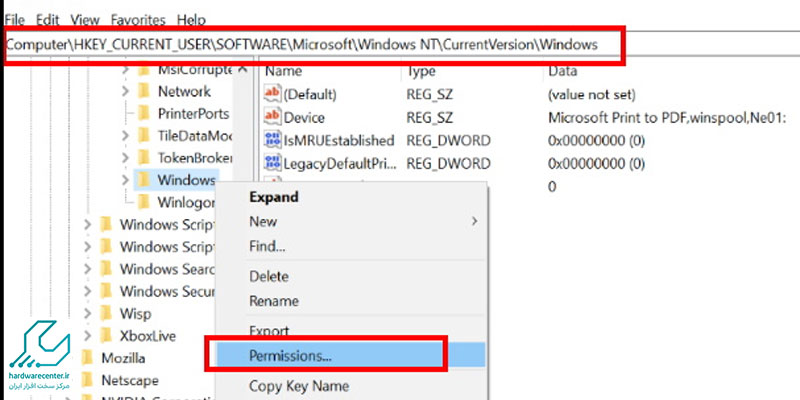Select the PrinterPorts key label

click(x=193, y=113)
